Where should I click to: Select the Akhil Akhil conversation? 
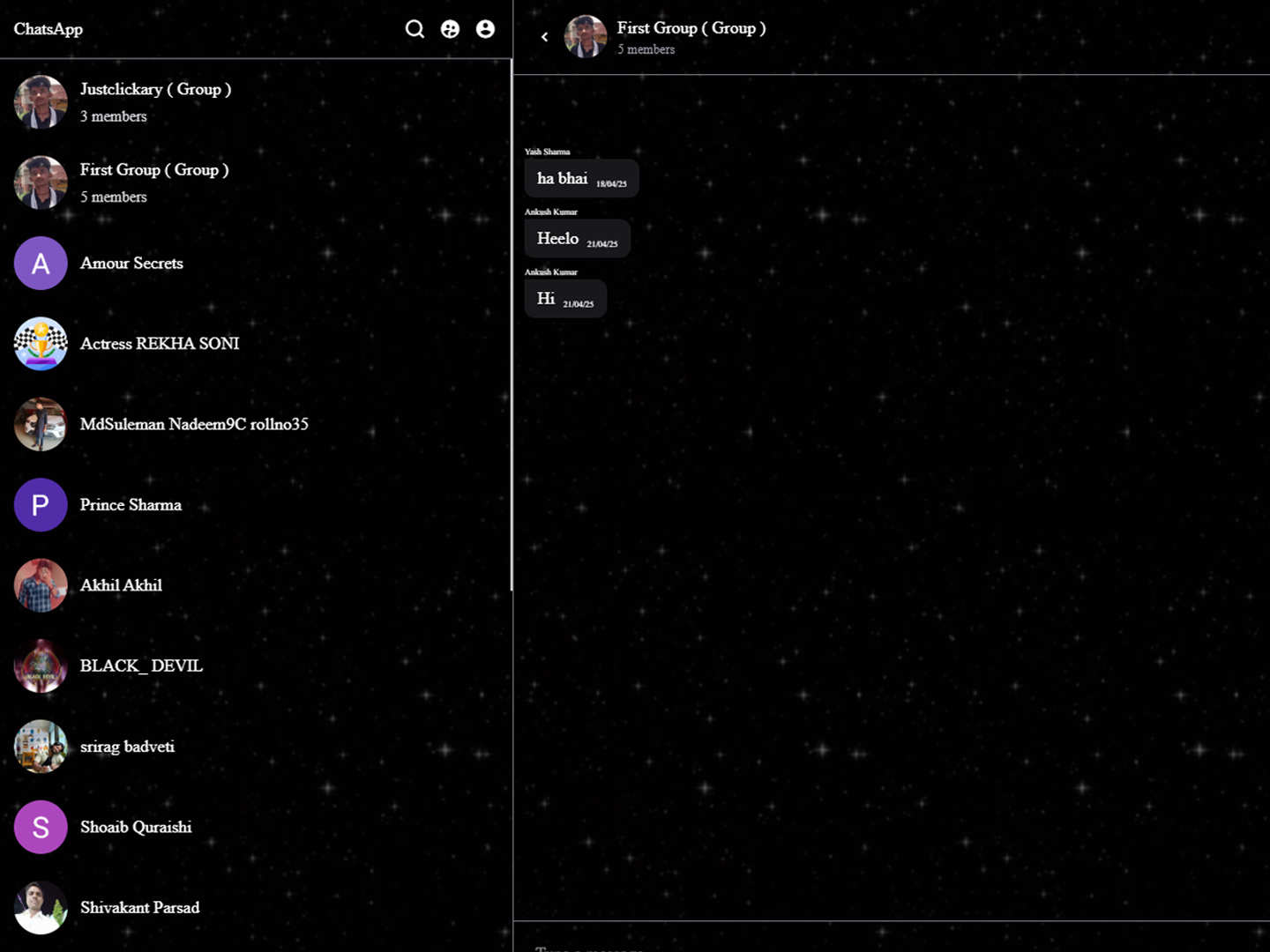[122, 585]
